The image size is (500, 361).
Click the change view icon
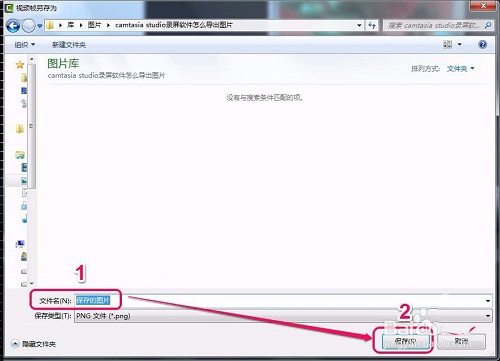[448, 44]
